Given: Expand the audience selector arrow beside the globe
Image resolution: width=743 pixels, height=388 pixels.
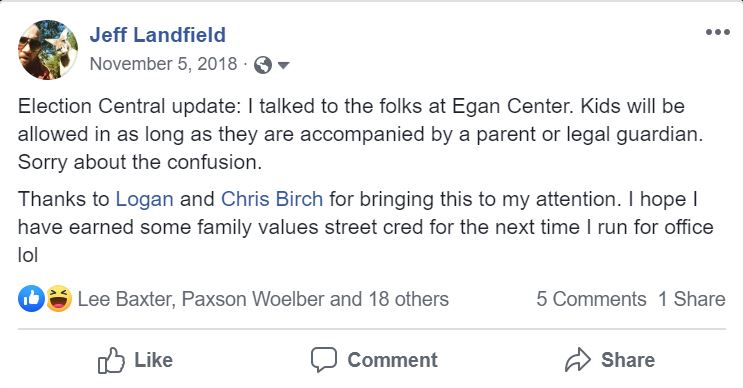Looking at the screenshot, I should [x=283, y=65].
